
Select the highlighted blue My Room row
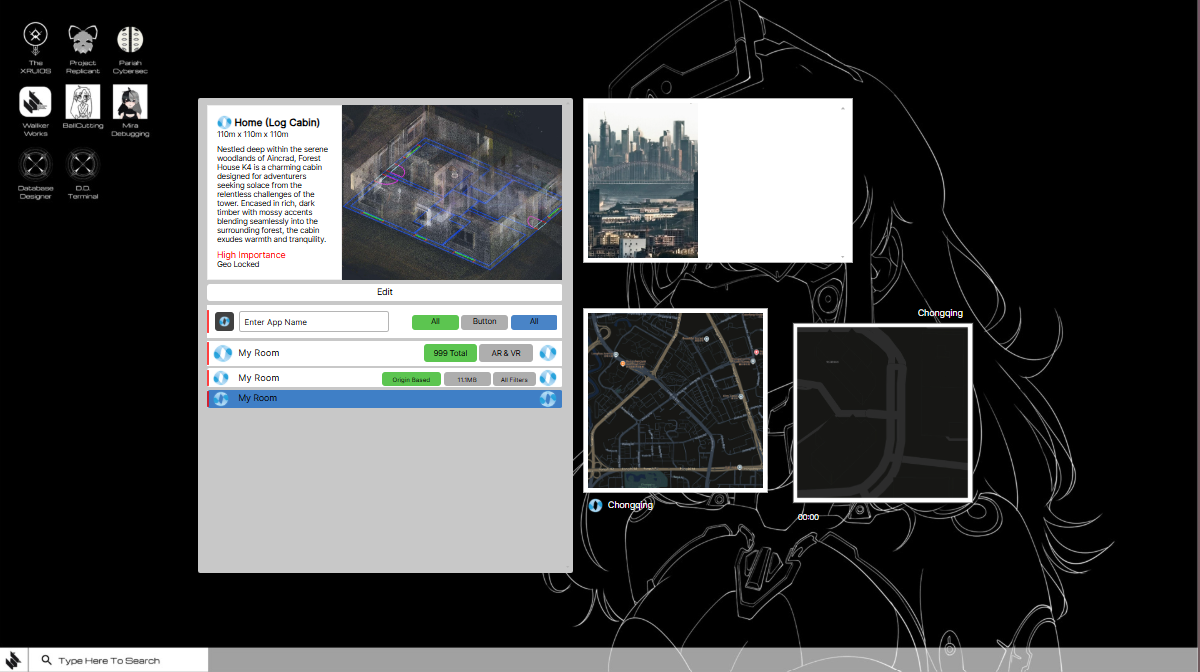(385, 399)
